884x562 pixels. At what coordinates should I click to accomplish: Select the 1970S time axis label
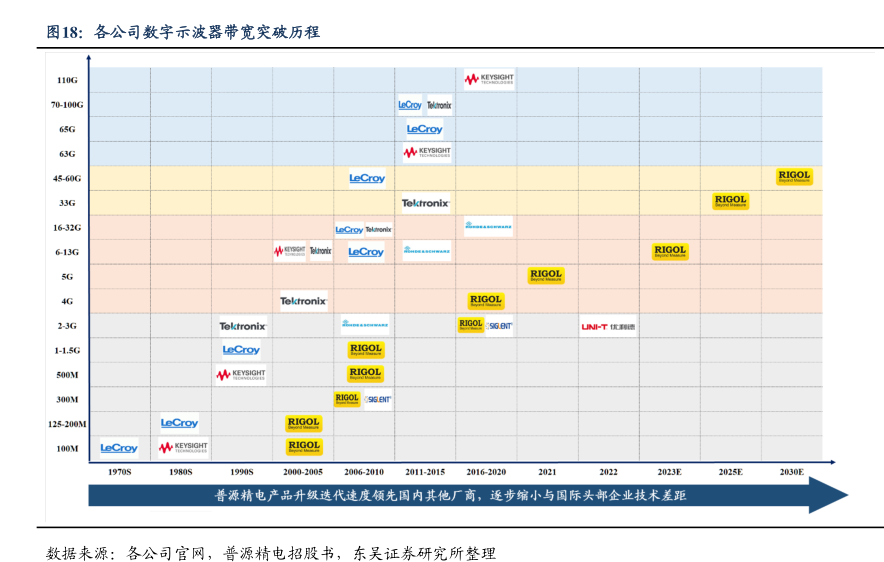tap(119, 472)
